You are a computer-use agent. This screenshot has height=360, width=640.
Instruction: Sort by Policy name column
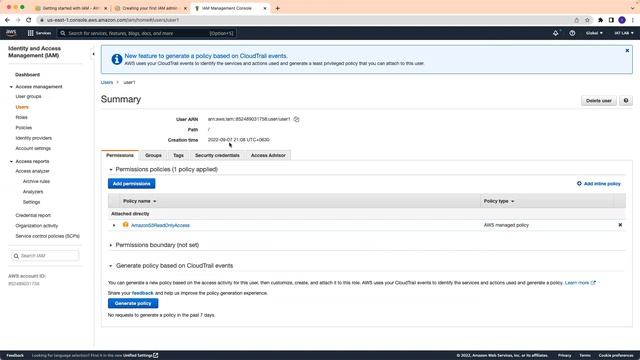pyautogui.click(x=140, y=201)
